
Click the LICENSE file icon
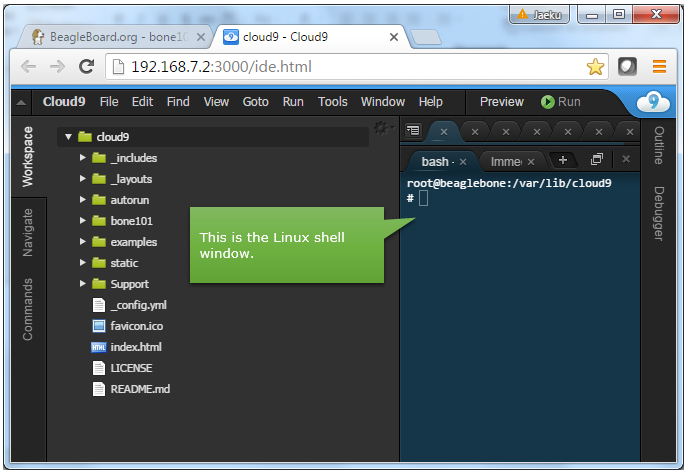99,368
